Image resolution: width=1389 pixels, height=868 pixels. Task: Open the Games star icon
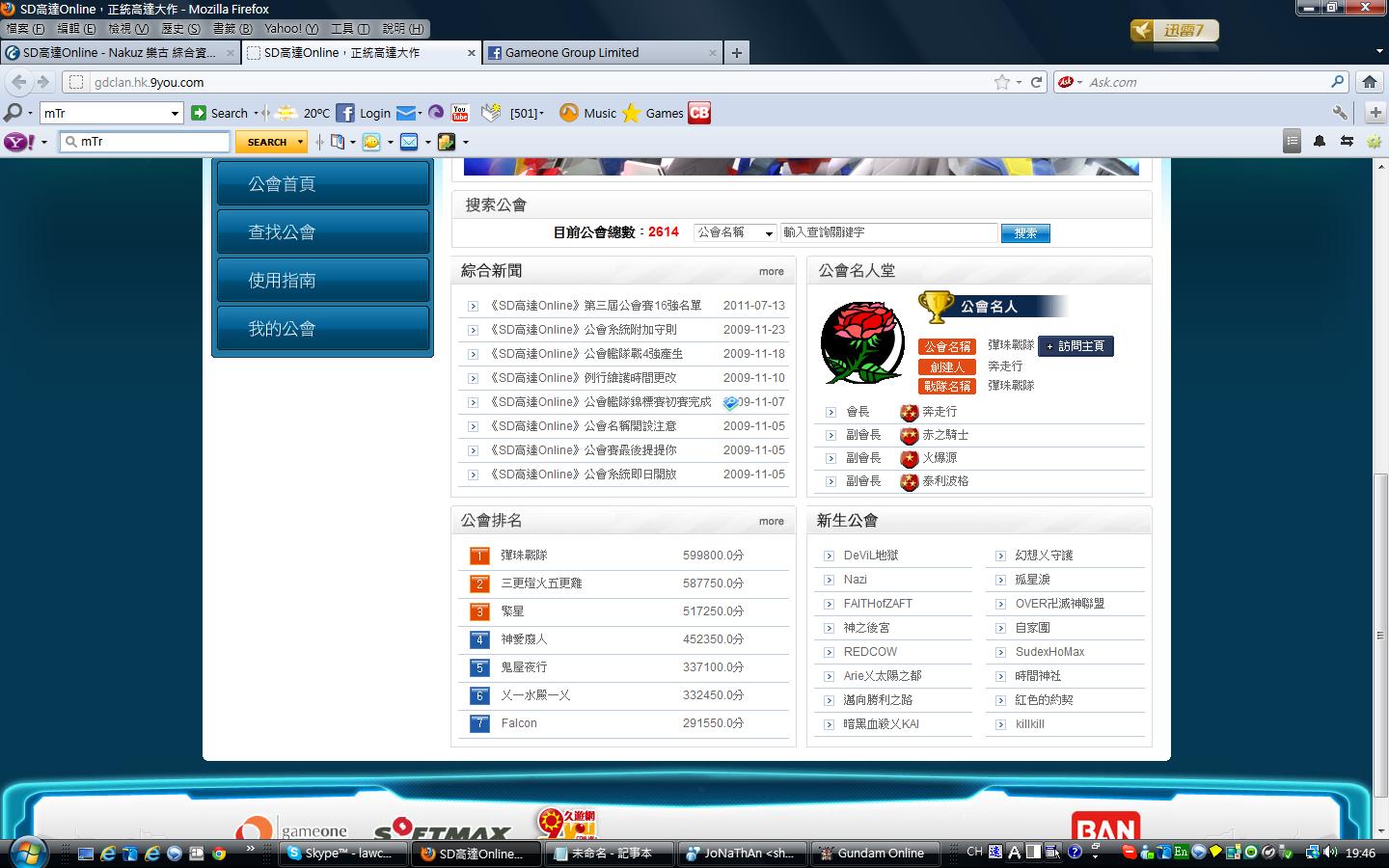[631, 113]
